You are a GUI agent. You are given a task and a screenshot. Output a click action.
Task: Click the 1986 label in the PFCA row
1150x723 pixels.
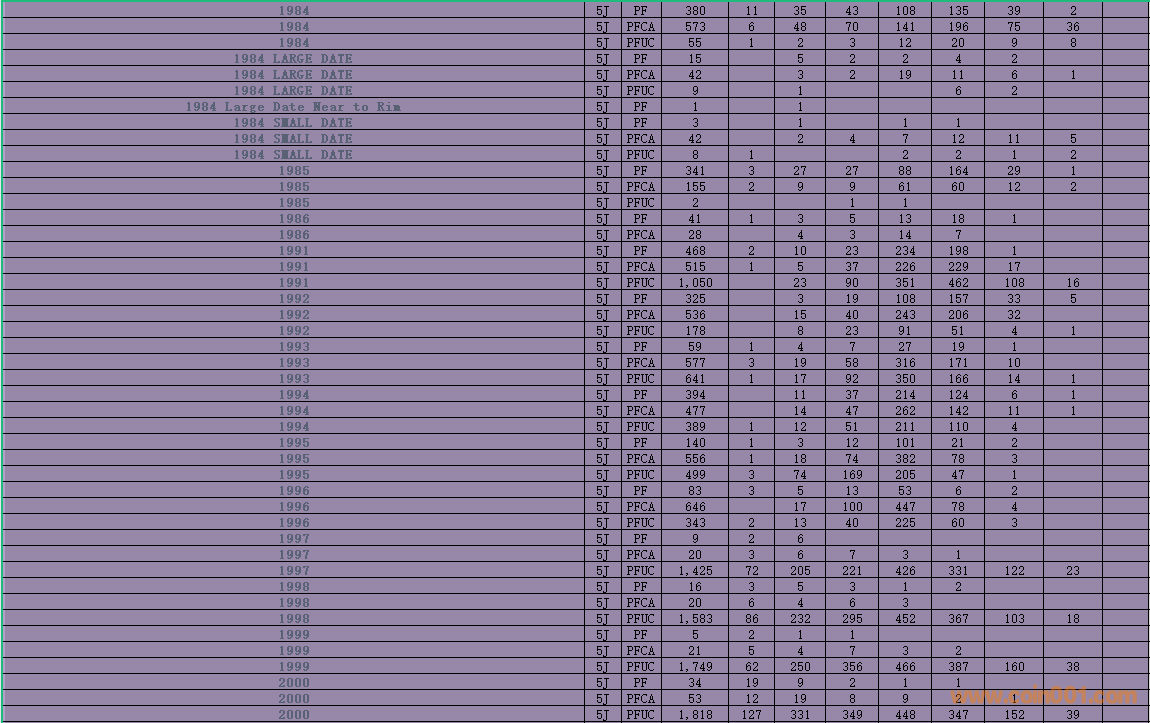click(293, 235)
